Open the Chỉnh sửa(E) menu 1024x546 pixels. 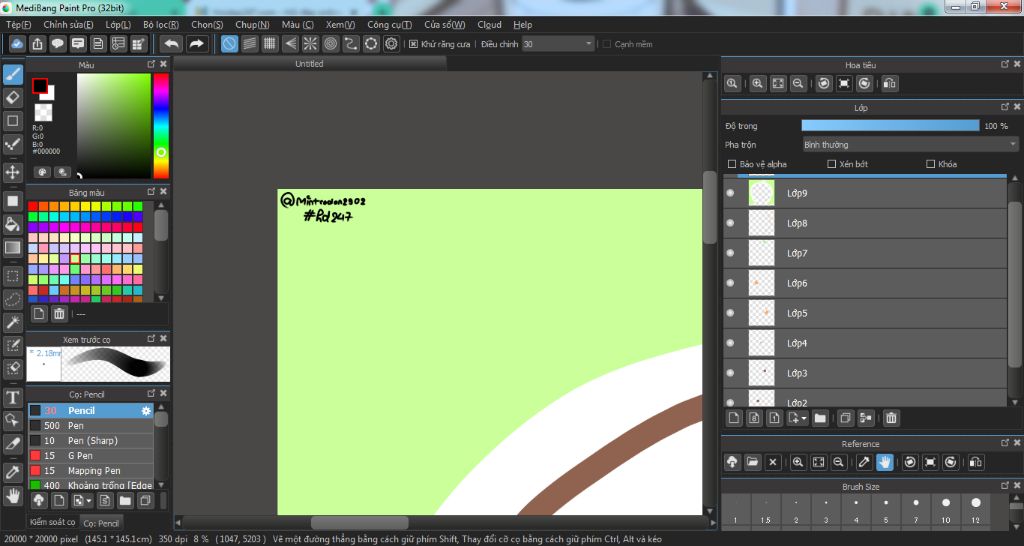pos(68,25)
